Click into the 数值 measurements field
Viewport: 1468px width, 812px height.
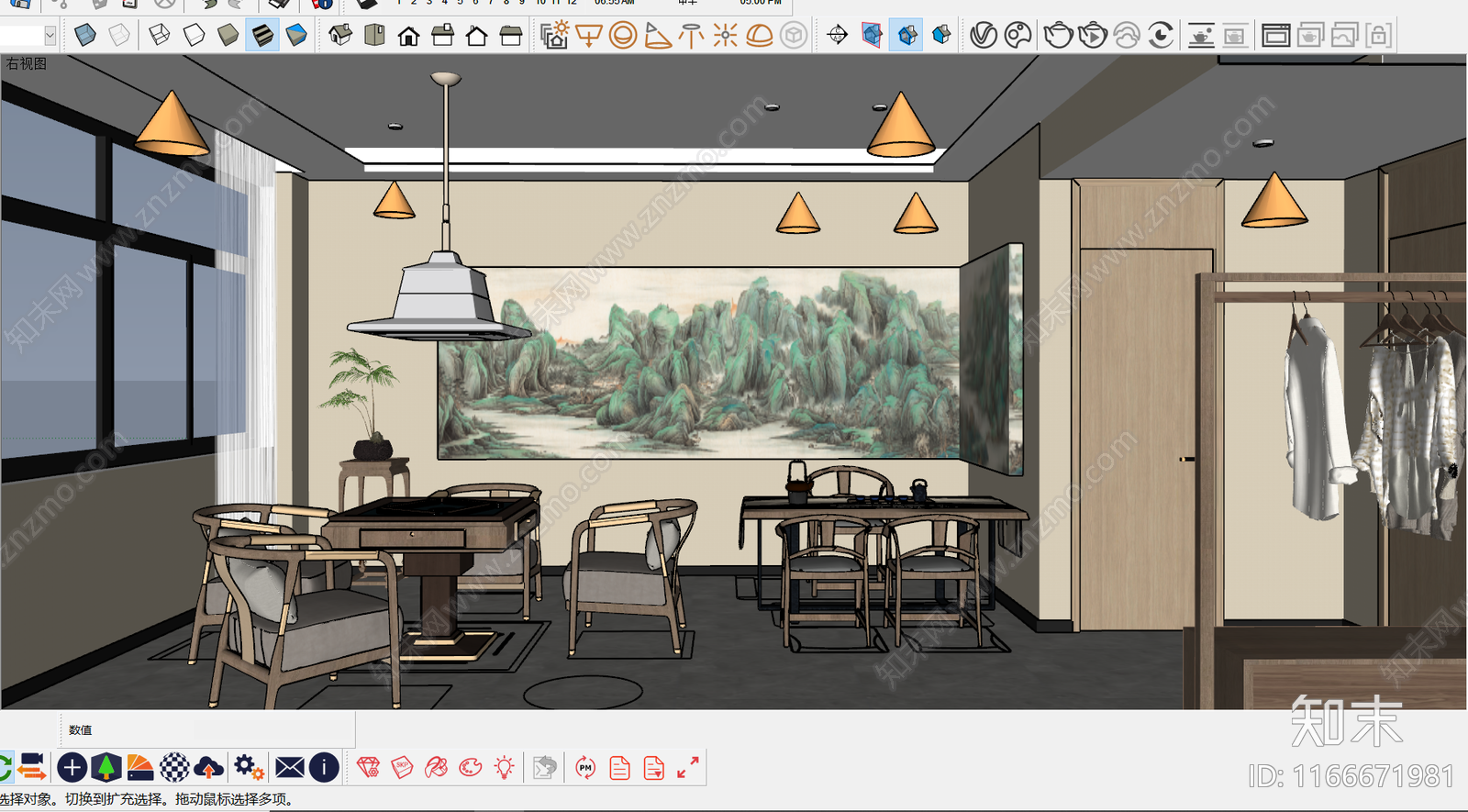coord(225,730)
